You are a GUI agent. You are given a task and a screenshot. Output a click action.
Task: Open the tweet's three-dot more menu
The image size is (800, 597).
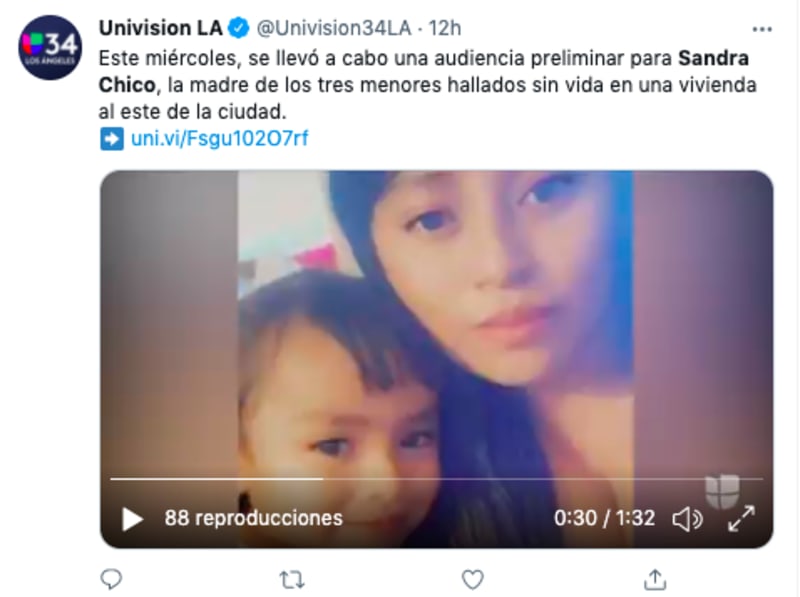(x=762, y=30)
